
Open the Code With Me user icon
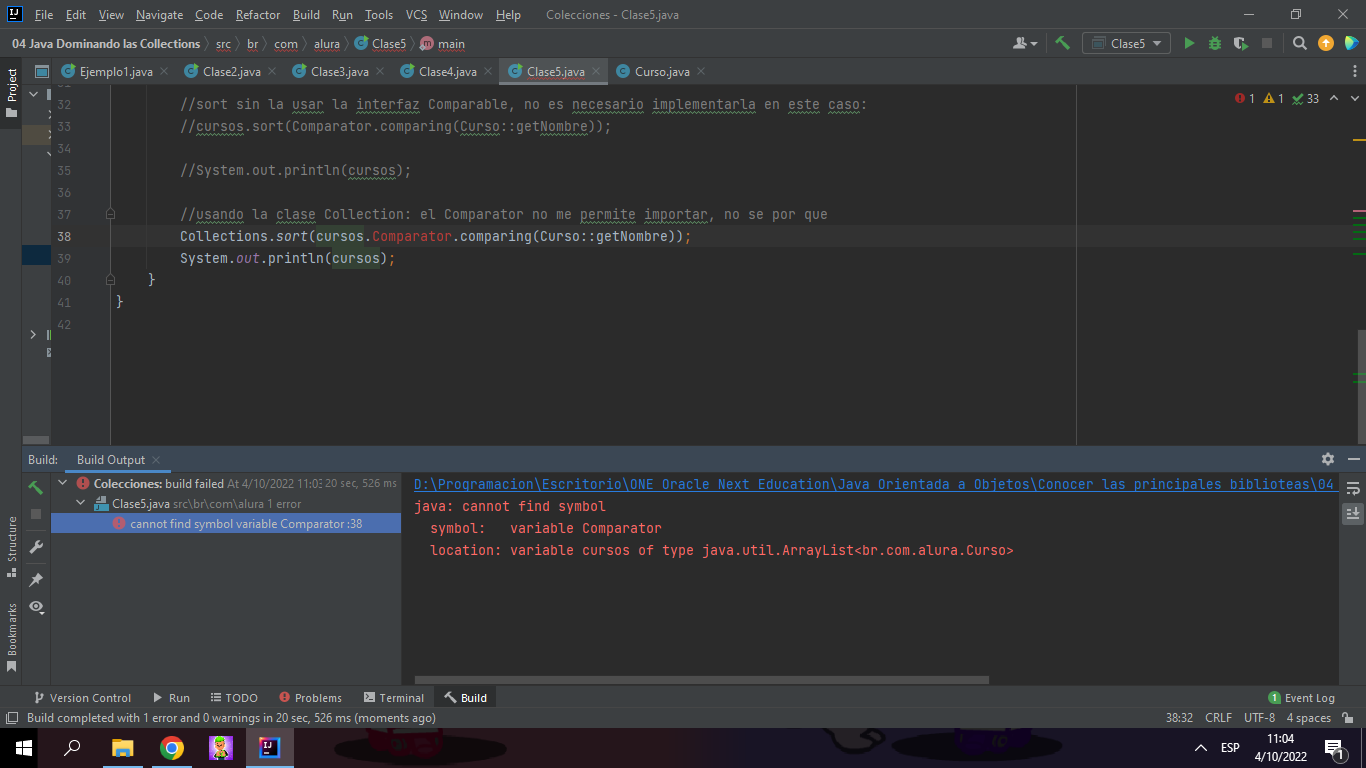click(x=1024, y=43)
